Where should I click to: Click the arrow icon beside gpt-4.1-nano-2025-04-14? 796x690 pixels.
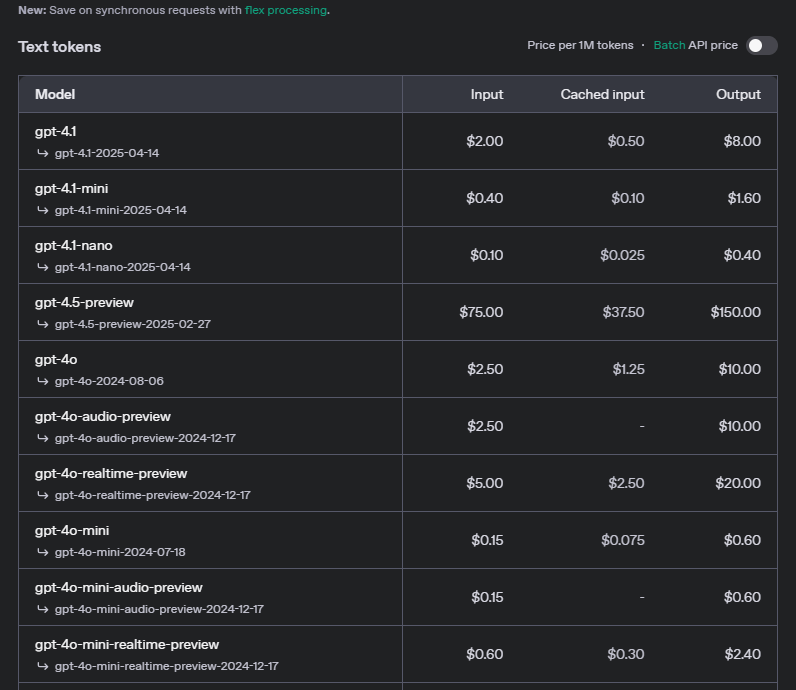[43, 267]
